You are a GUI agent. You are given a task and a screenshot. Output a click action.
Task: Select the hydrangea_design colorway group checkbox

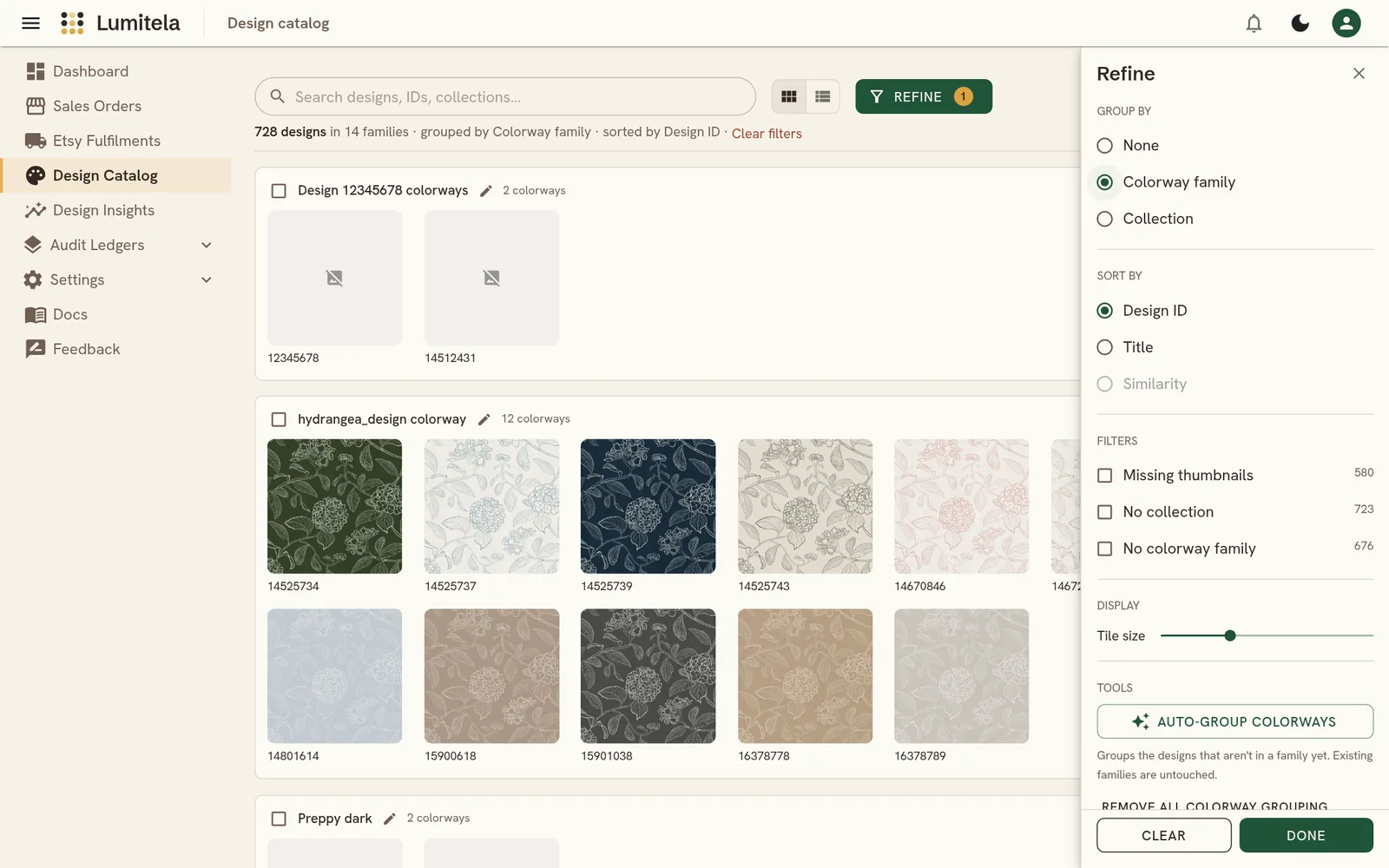[x=279, y=419]
